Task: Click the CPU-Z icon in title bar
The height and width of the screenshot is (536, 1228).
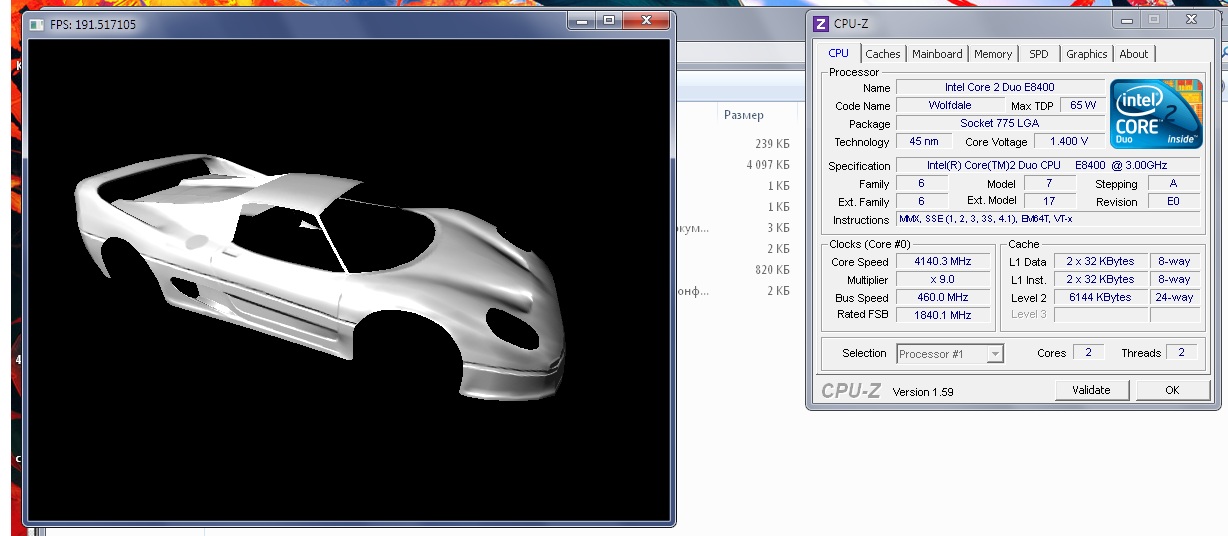Action: click(821, 24)
